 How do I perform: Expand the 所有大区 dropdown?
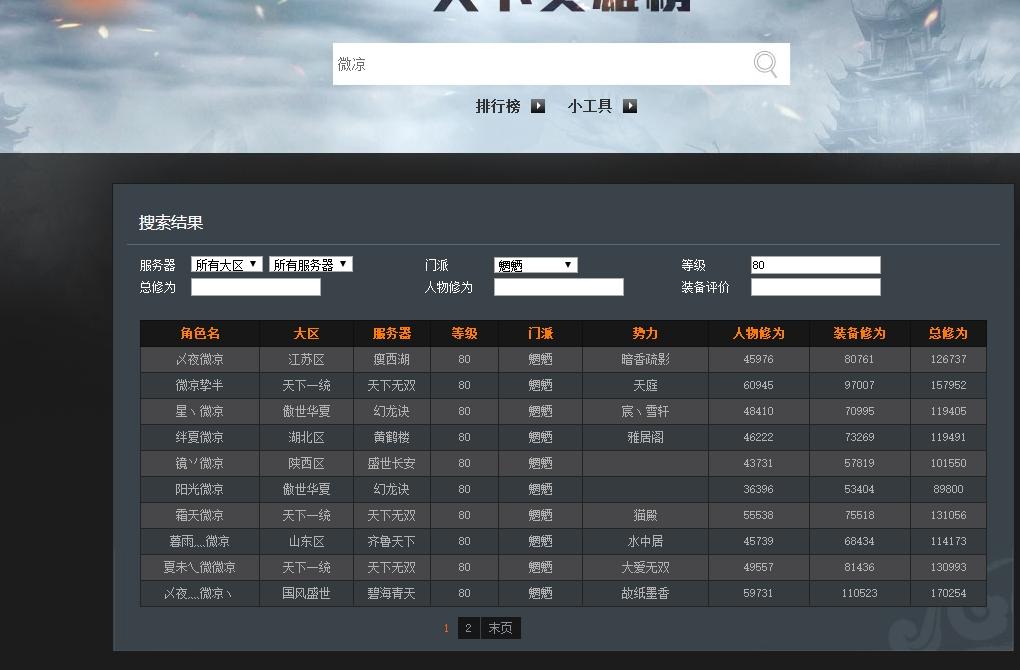[x=226, y=265]
